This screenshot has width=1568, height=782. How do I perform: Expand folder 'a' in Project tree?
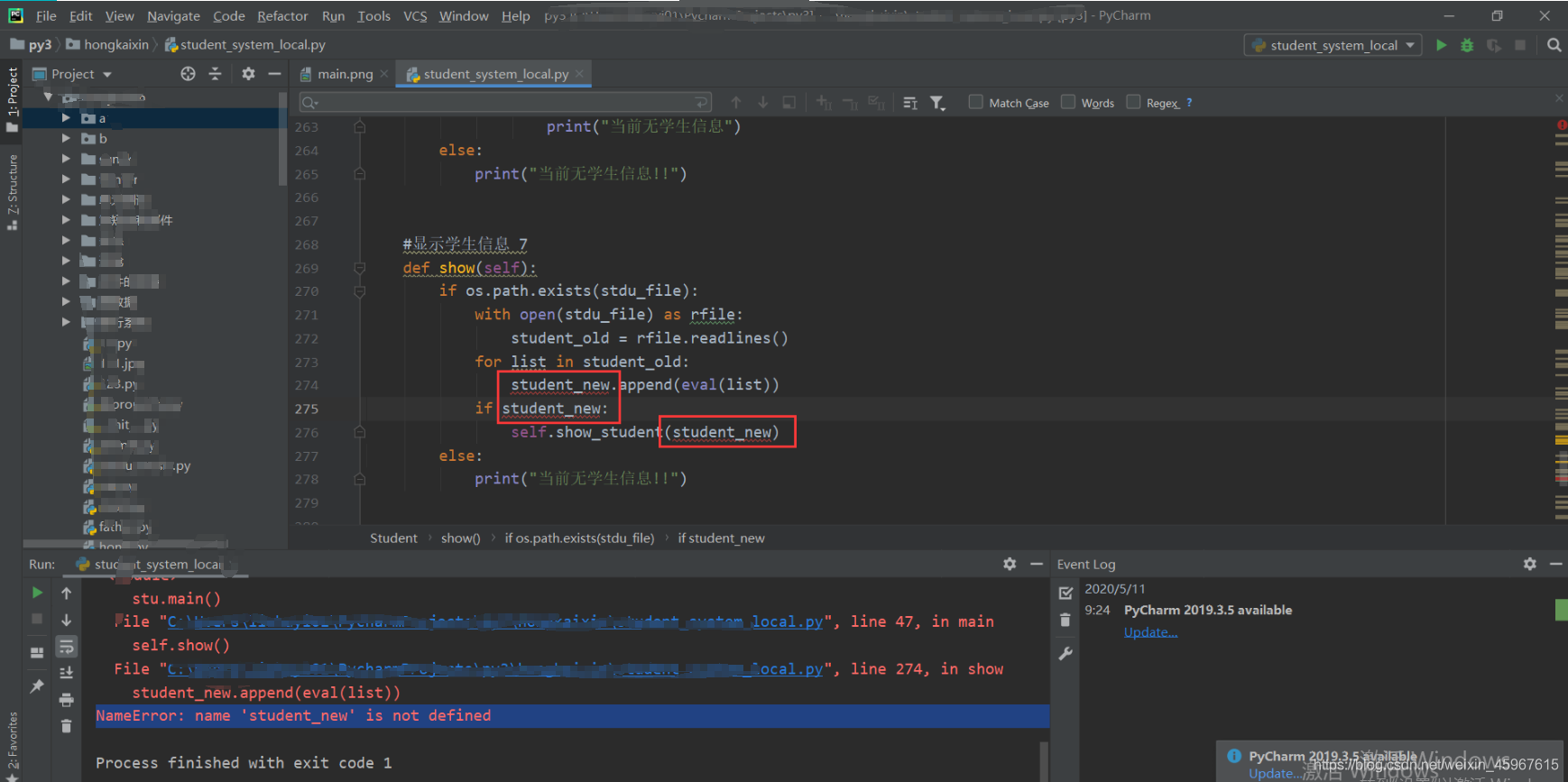66,118
